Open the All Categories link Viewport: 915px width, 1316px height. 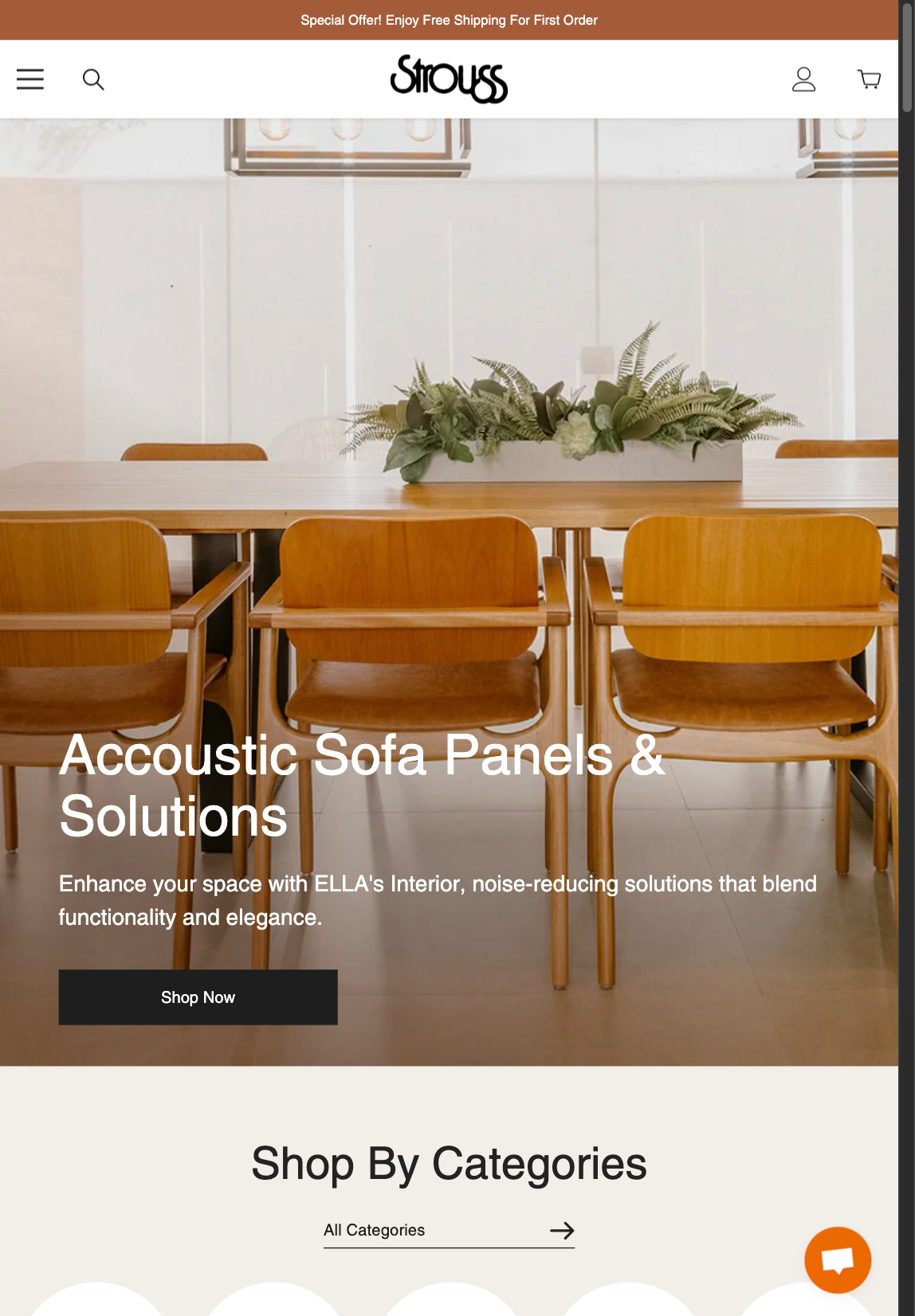point(375,1230)
